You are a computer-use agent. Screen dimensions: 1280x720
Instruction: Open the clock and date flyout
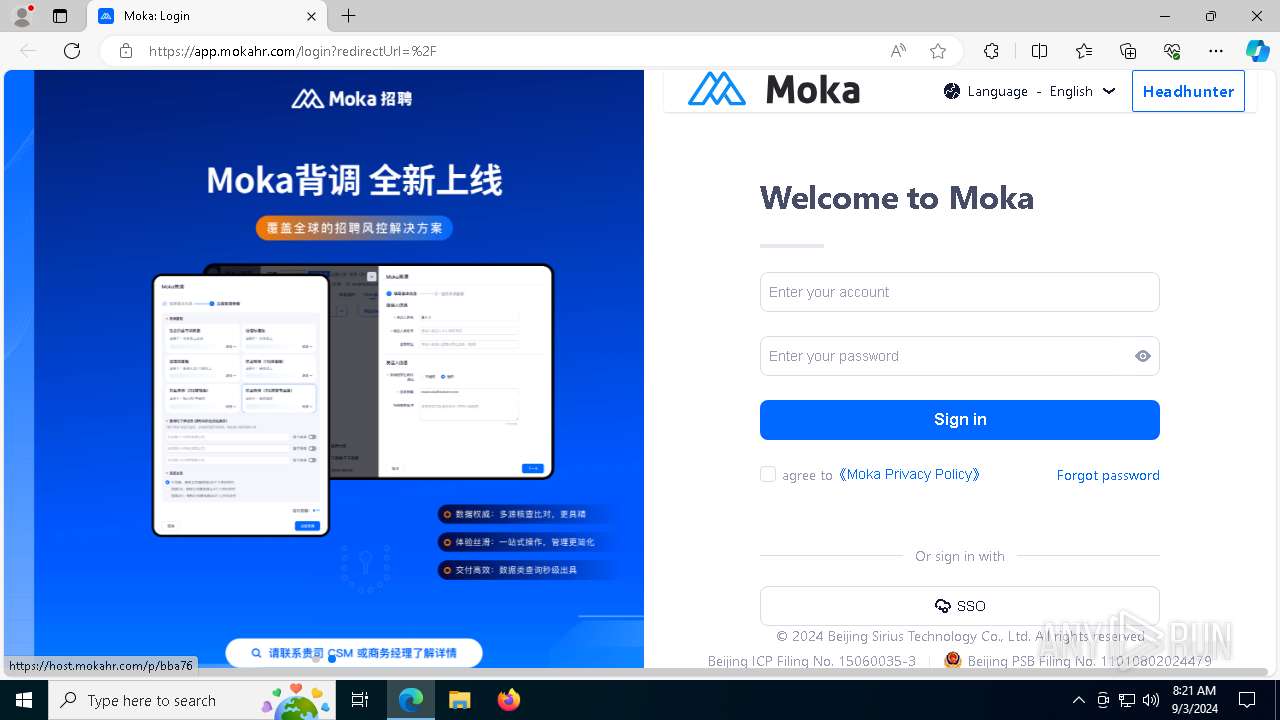coord(1194,700)
